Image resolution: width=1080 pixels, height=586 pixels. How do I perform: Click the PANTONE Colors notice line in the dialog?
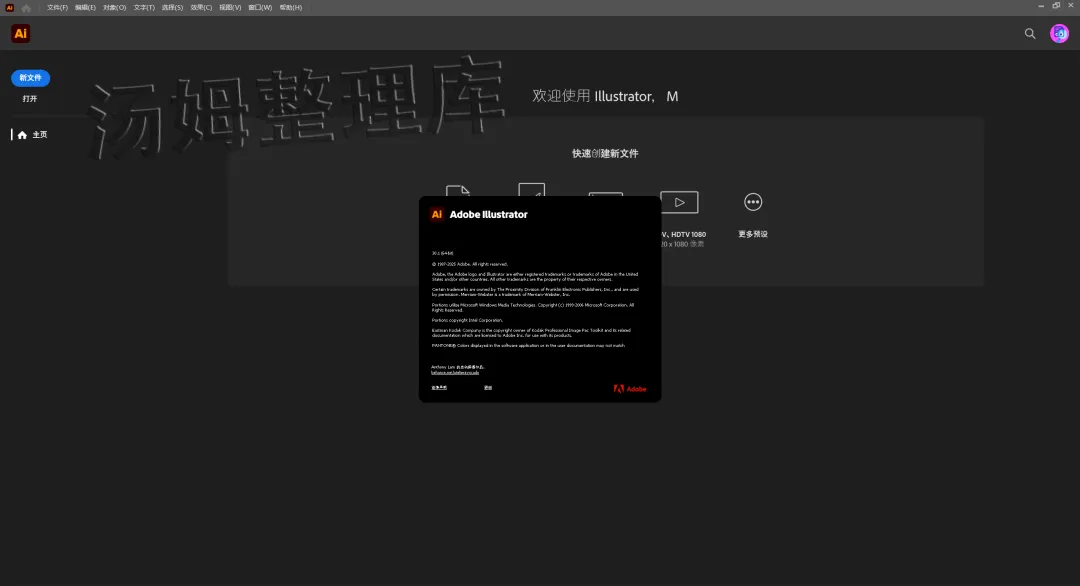point(528,346)
